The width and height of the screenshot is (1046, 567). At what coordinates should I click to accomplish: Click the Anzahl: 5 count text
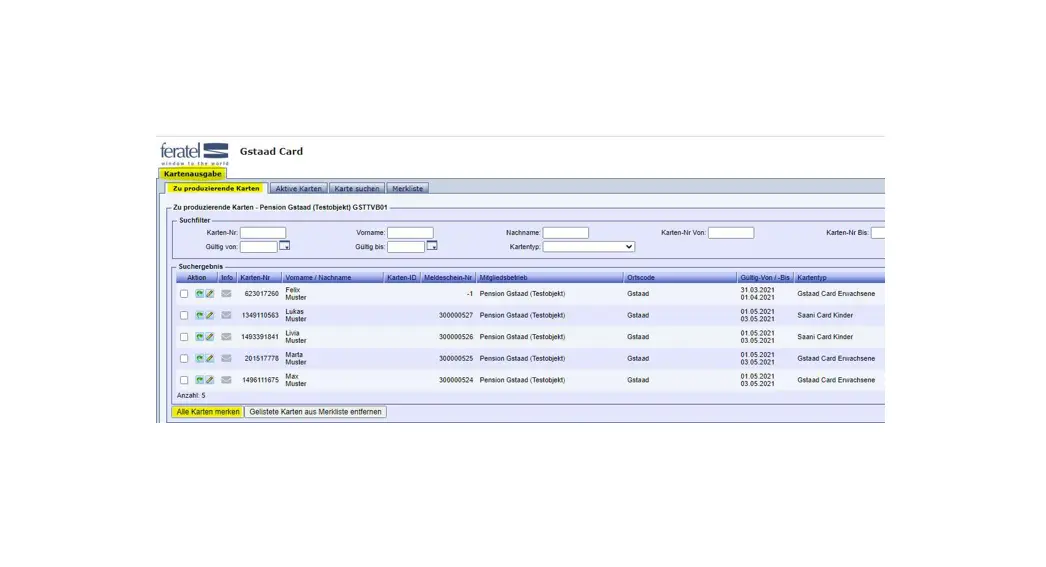coord(191,396)
